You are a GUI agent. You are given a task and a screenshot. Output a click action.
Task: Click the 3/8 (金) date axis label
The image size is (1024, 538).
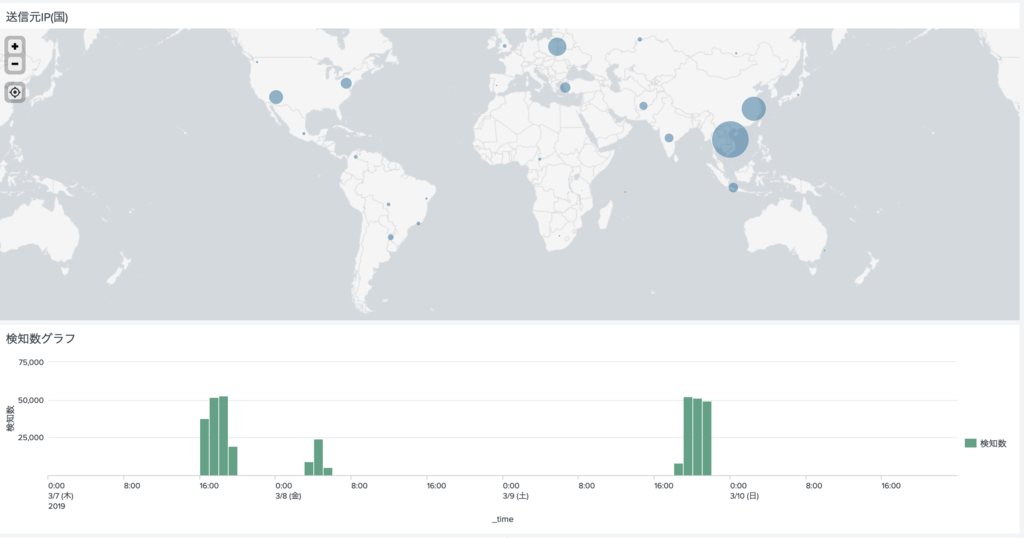[288, 496]
